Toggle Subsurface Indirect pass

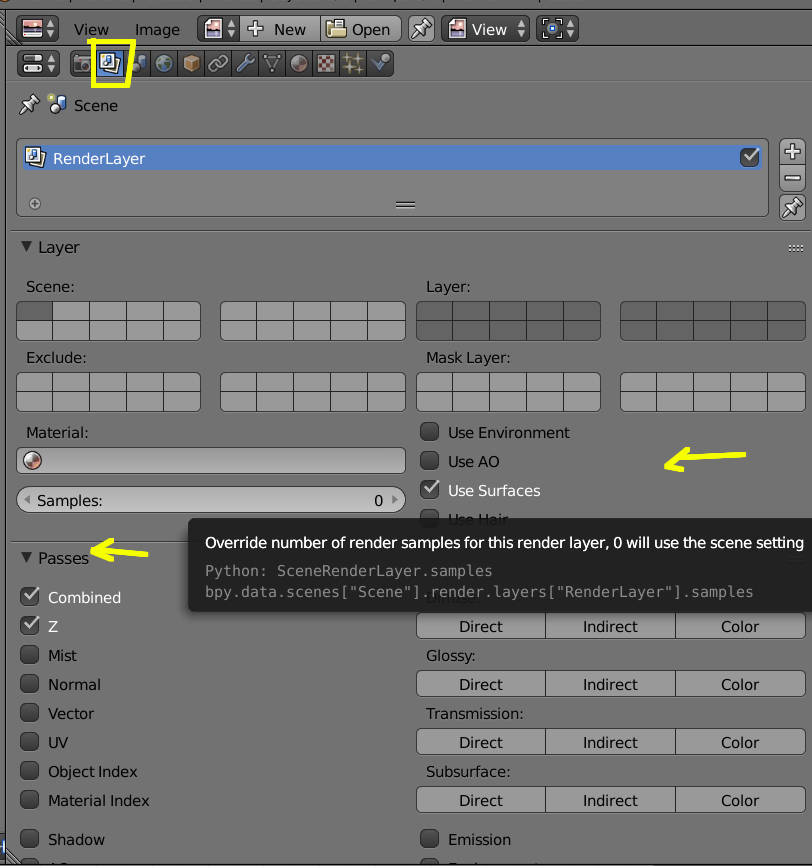coord(610,800)
